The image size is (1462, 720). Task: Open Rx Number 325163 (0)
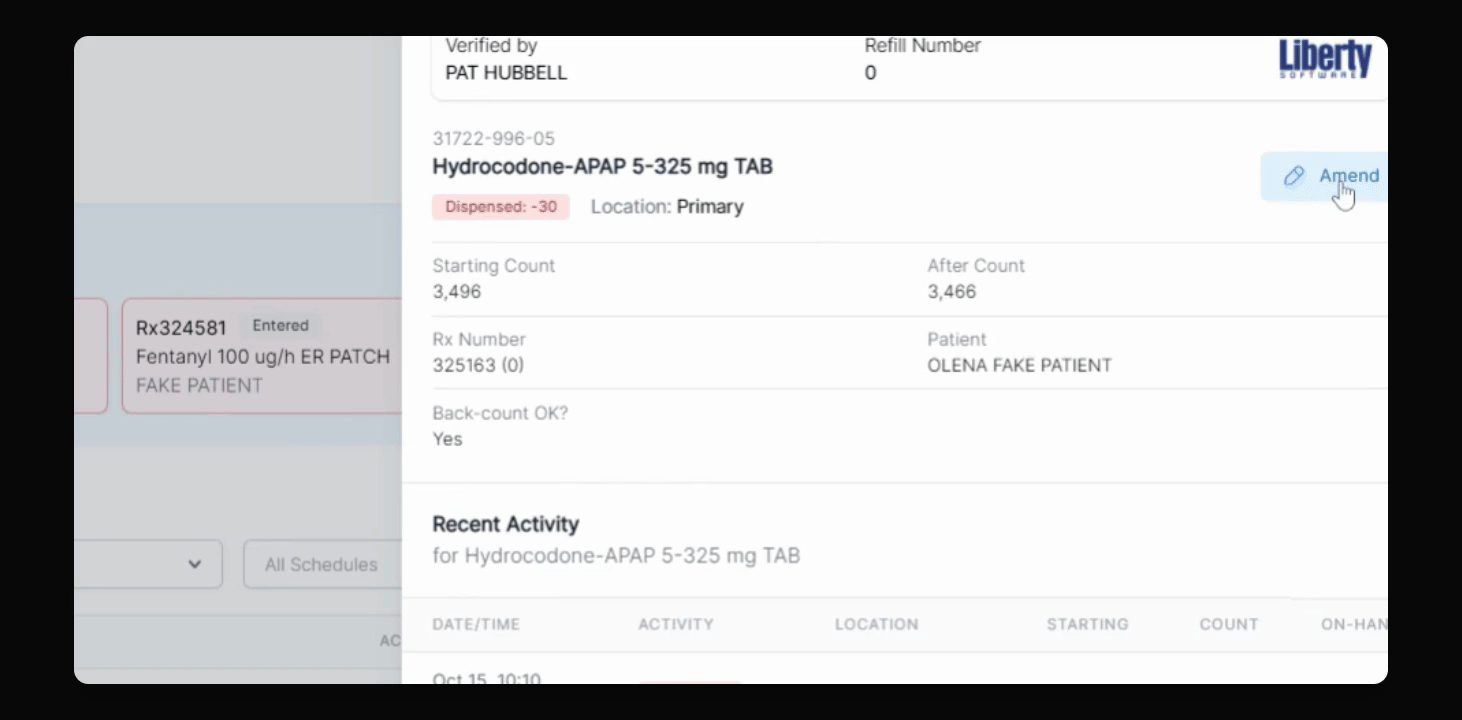(x=478, y=365)
